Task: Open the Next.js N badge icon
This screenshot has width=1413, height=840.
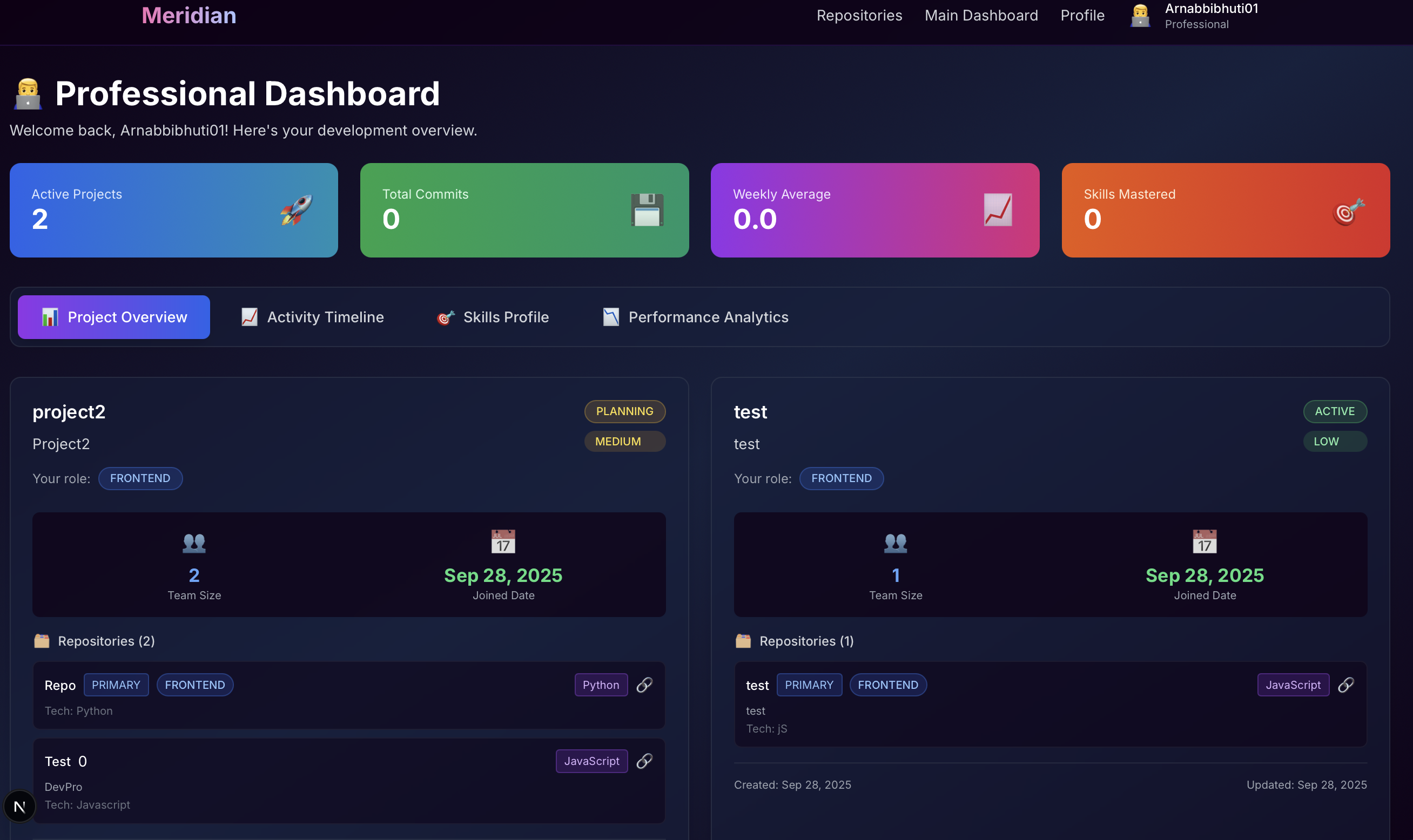Action: coord(20,806)
